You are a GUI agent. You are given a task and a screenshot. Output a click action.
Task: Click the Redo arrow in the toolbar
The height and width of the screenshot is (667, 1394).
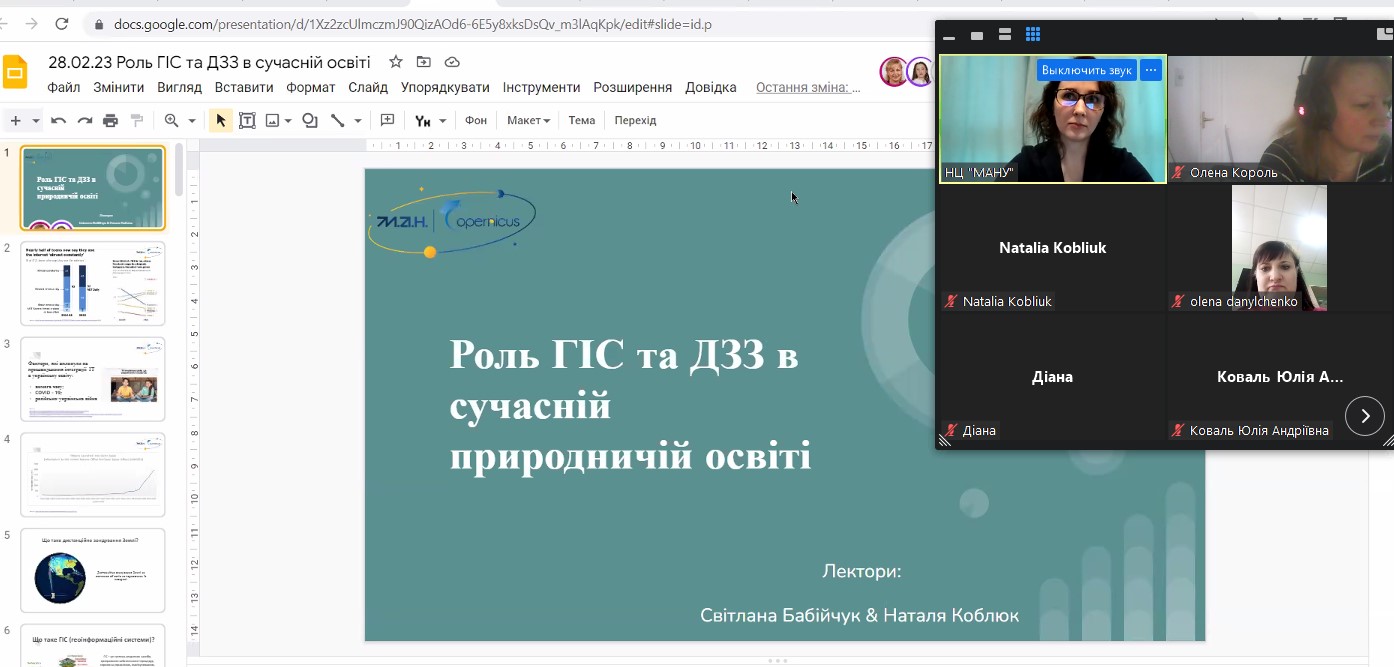point(85,121)
